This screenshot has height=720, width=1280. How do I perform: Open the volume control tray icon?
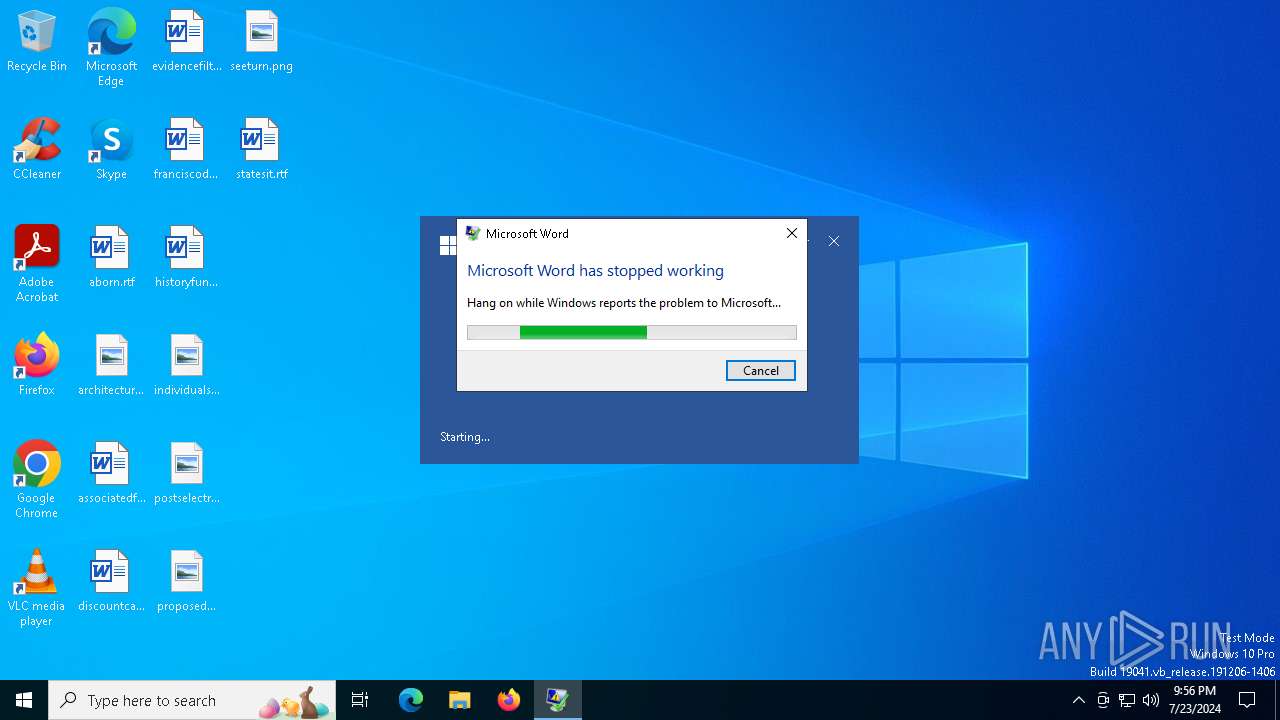tap(1151, 700)
